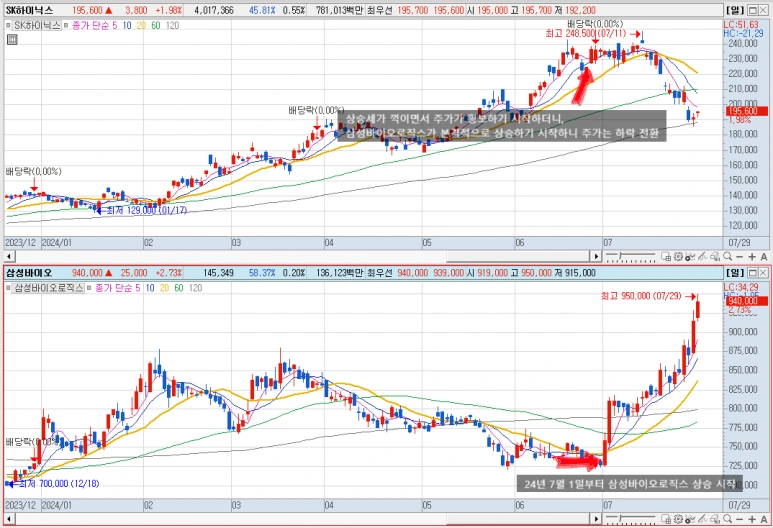
Task: Click indicator line-chart icon in SK하이닉스 toolbar
Action: click(690, 256)
